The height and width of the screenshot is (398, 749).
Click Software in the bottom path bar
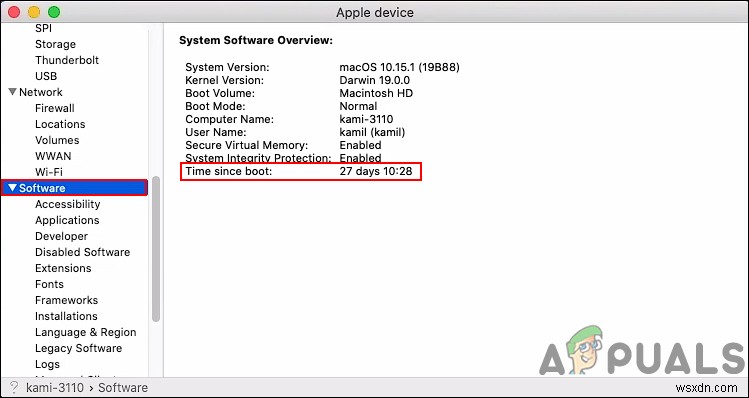point(123,387)
